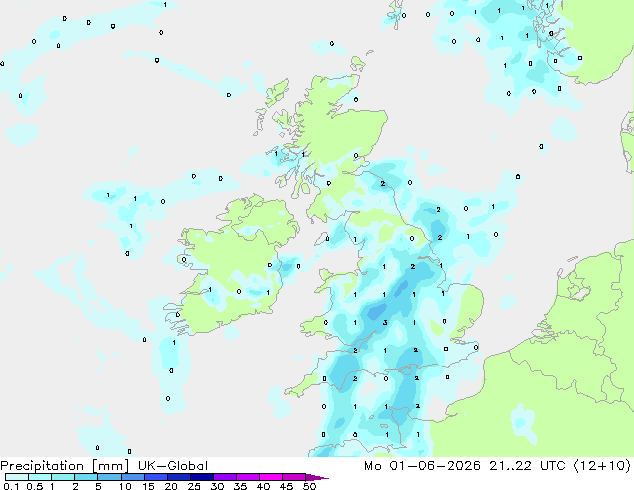Click the '40' legend scale label
Viewport: 634px width, 490px height.
pos(263,486)
